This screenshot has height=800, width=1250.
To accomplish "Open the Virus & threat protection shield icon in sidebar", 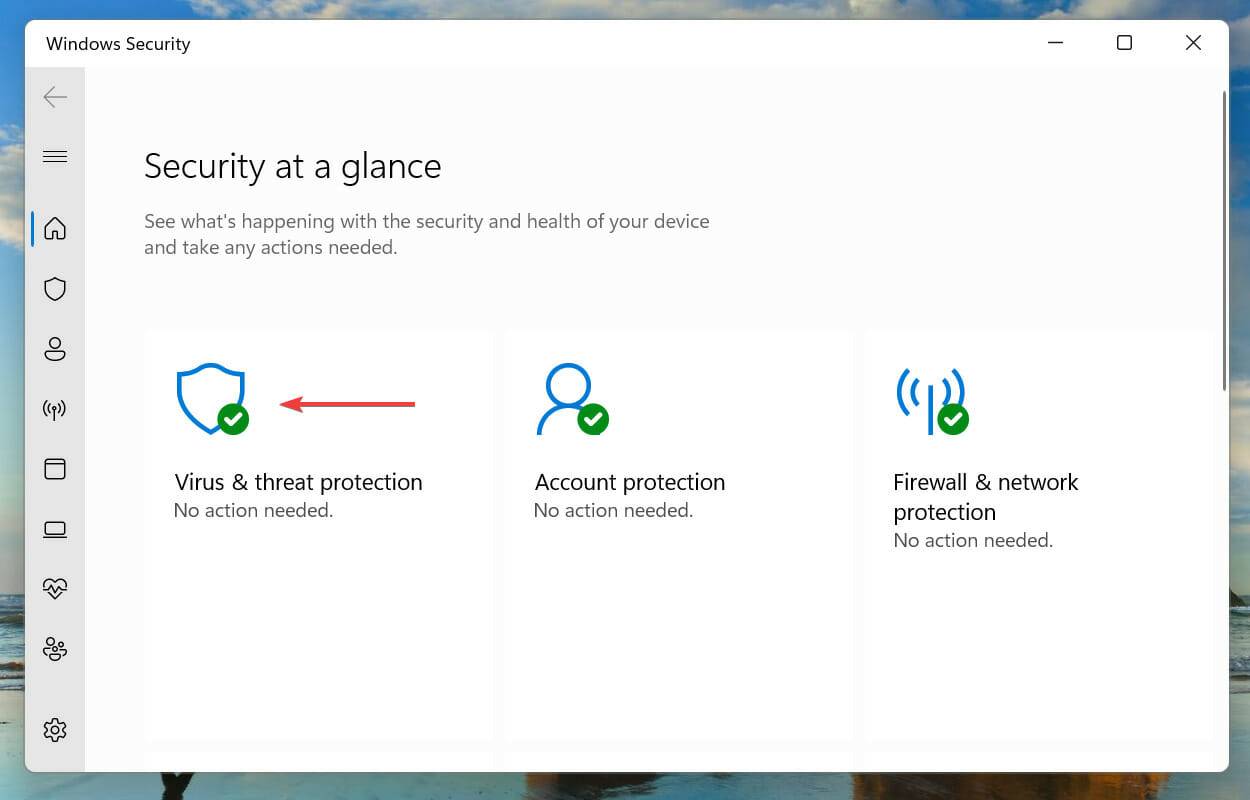I will click(55, 289).
